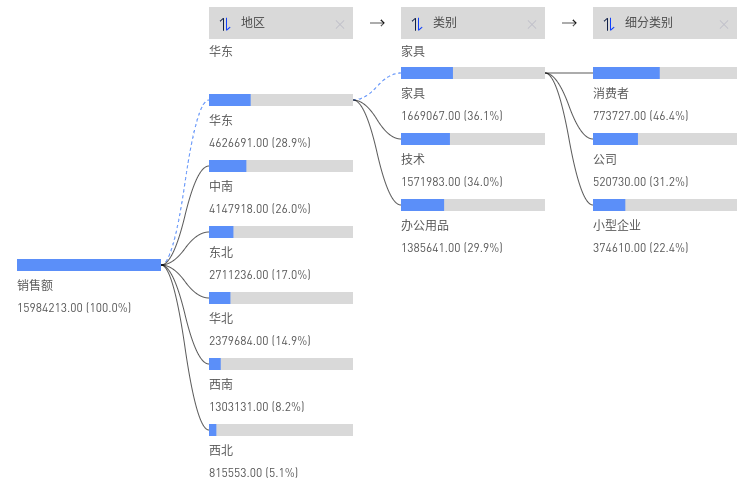
Task: Expand the 技术 category bar
Action: point(473,139)
